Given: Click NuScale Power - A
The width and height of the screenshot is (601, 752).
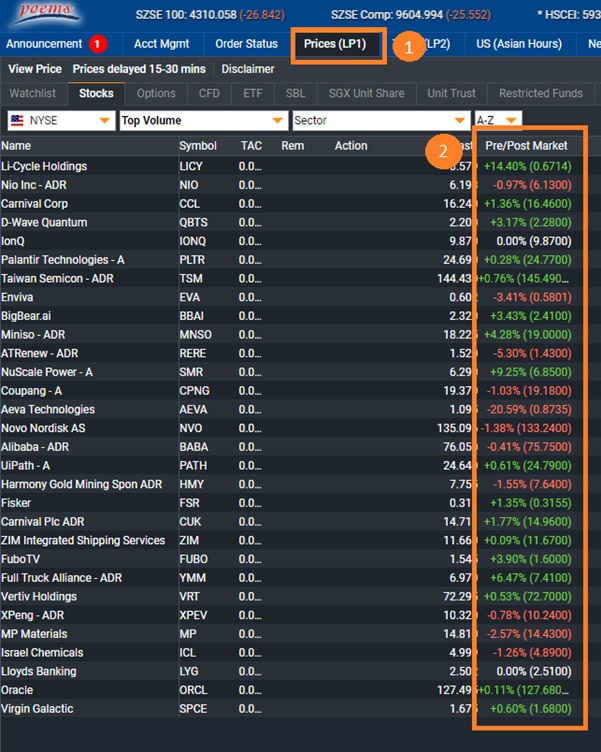Looking at the screenshot, I should (47, 372).
